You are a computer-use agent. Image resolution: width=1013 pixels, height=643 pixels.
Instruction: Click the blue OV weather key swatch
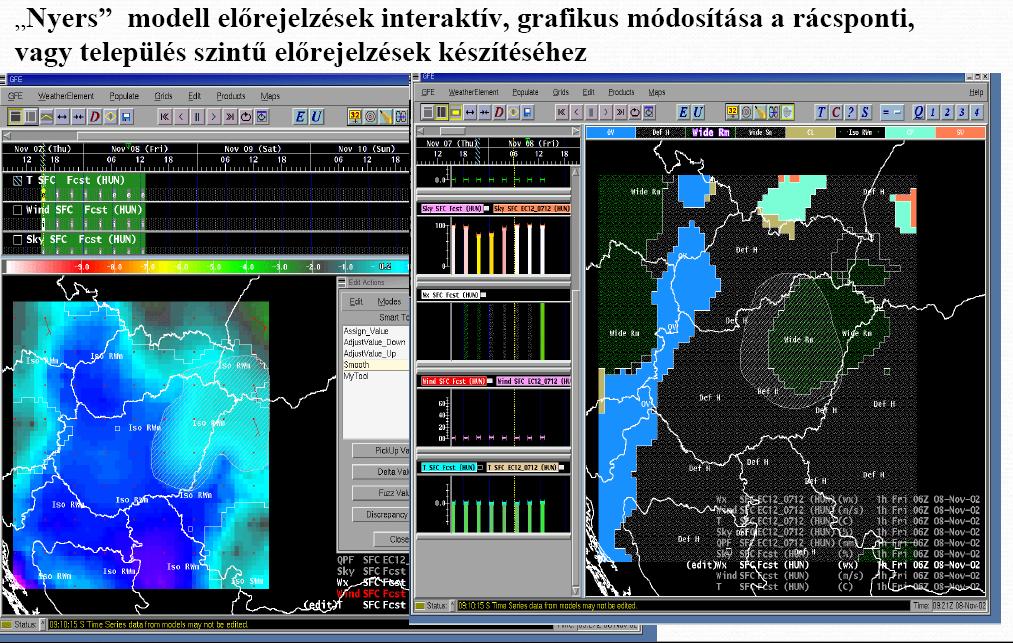coord(611,132)
